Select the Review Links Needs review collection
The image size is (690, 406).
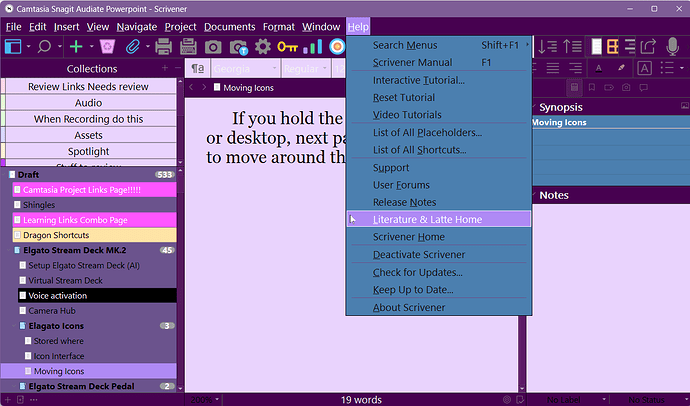[x=88, y=87]
